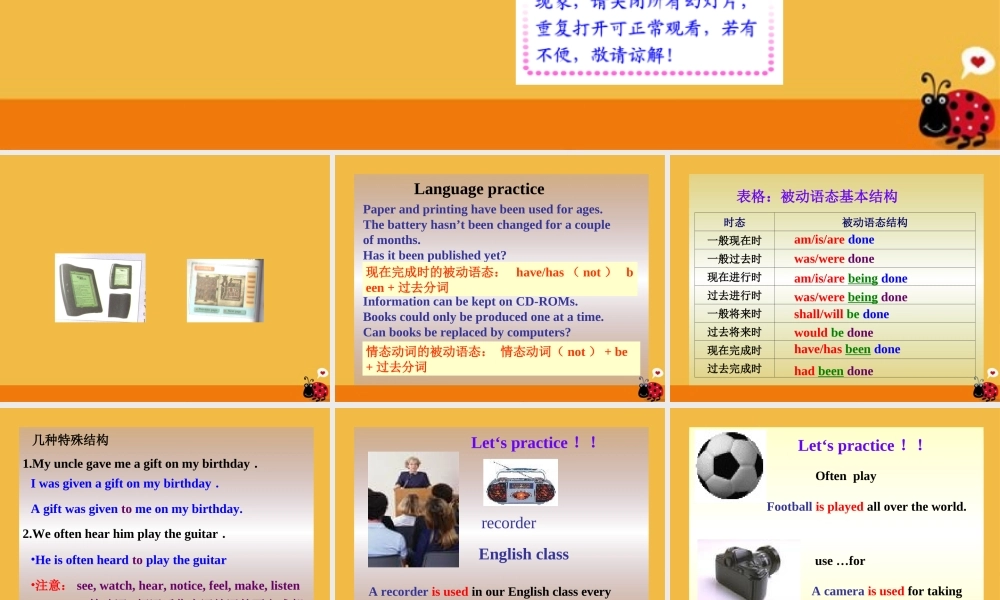Click 'Let's practice' title on the football slide
This screenshot has width=1000, height=600.
point(861,445)
